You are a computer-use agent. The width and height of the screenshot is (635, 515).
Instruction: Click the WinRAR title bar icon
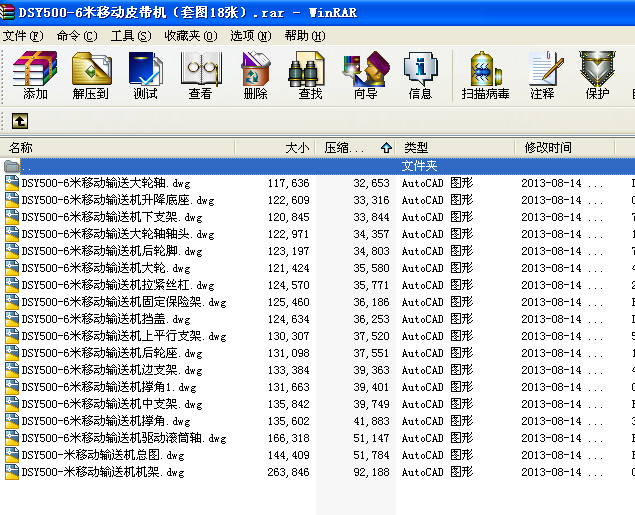tap(7, 12)
